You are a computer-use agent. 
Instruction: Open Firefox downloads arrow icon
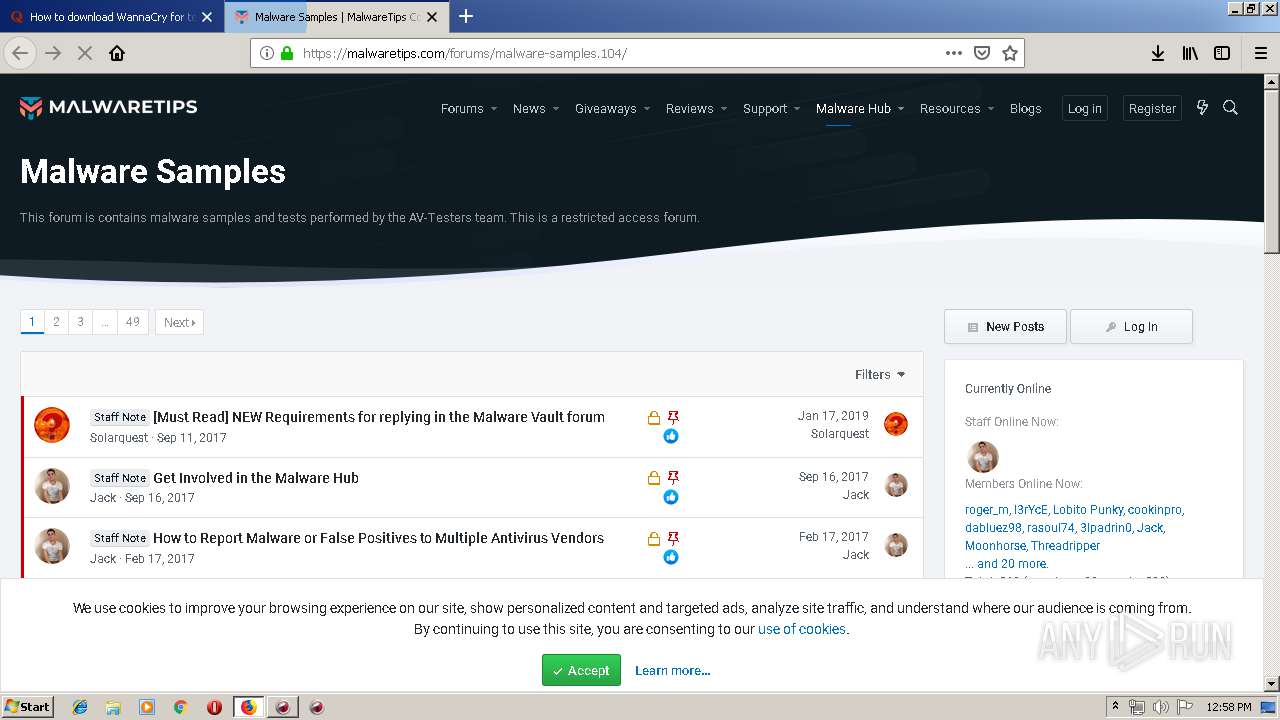click(x=1158, y=53)
